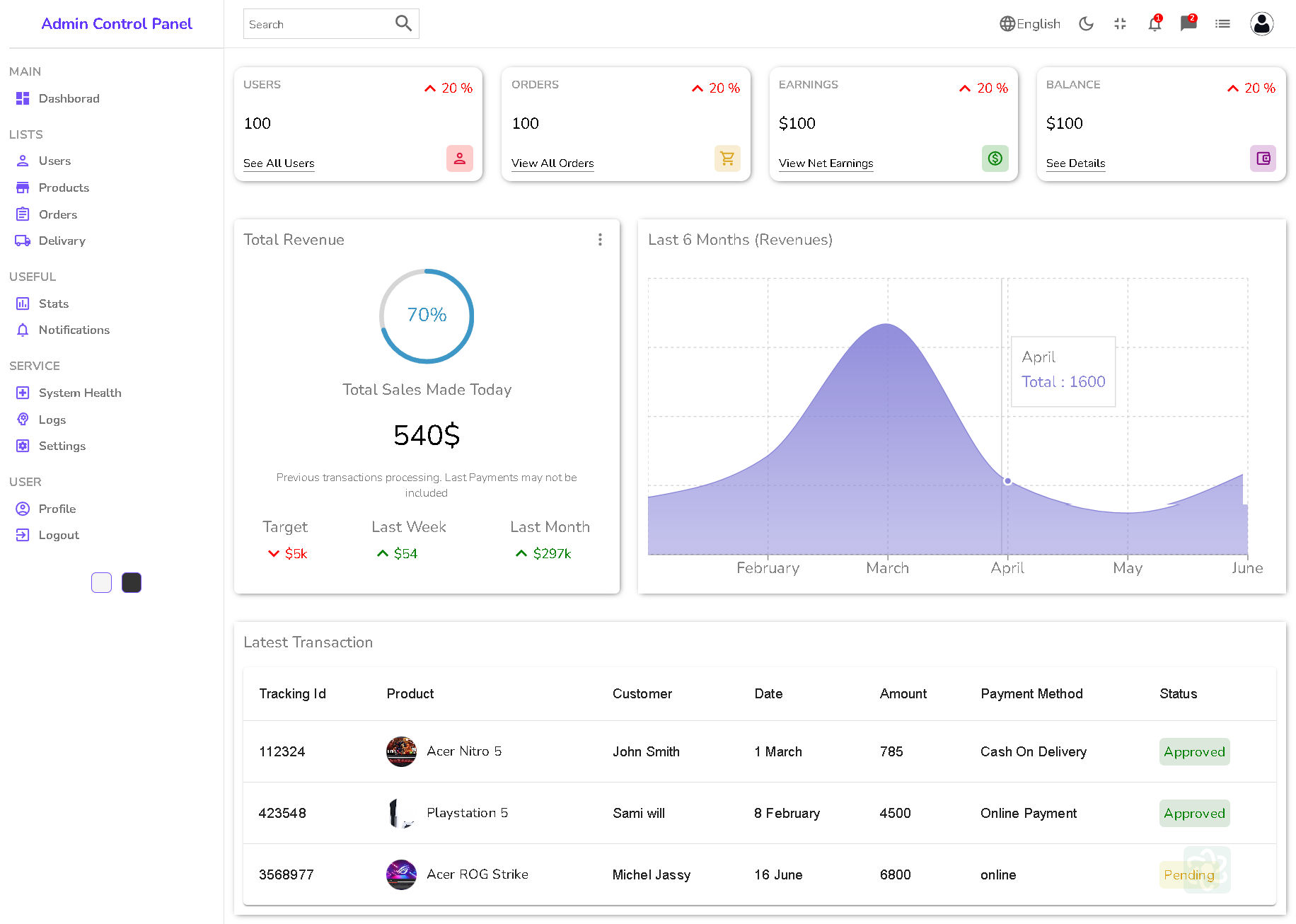Exit fullscreen icon in top bar
1296x924 pixels.
(1120, 23)
